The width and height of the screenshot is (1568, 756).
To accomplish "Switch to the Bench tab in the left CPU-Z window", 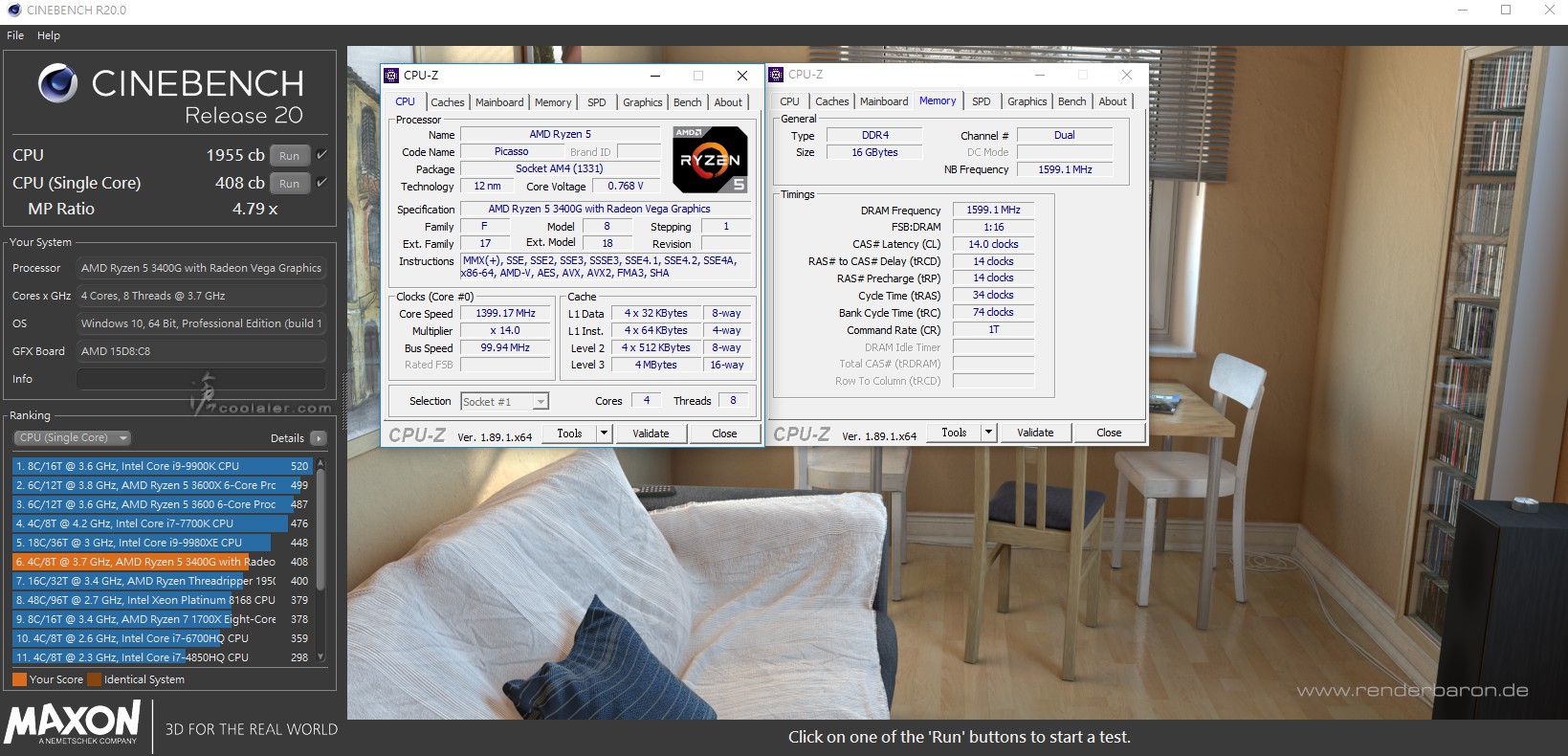I will [688, 102].
